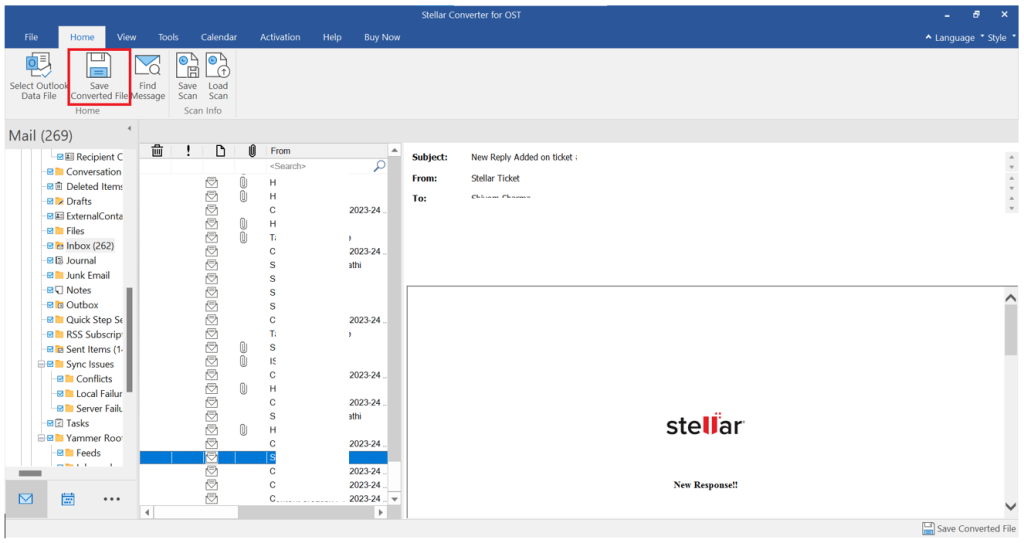
Task: Toggle the Notes folder checkbox
Action: pyautogui.click(x=50, y=290)
